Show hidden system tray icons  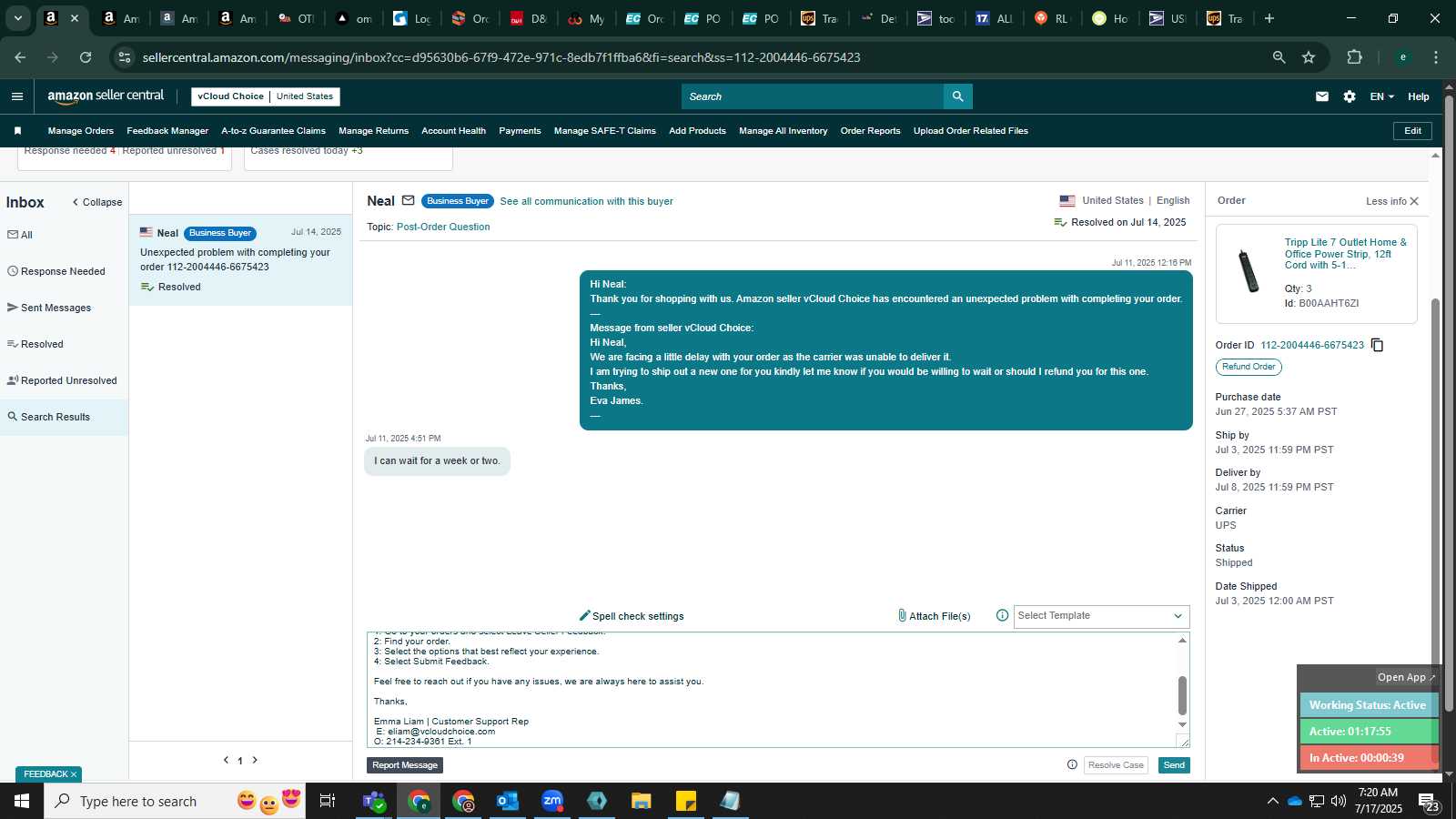coord(1272,801)
